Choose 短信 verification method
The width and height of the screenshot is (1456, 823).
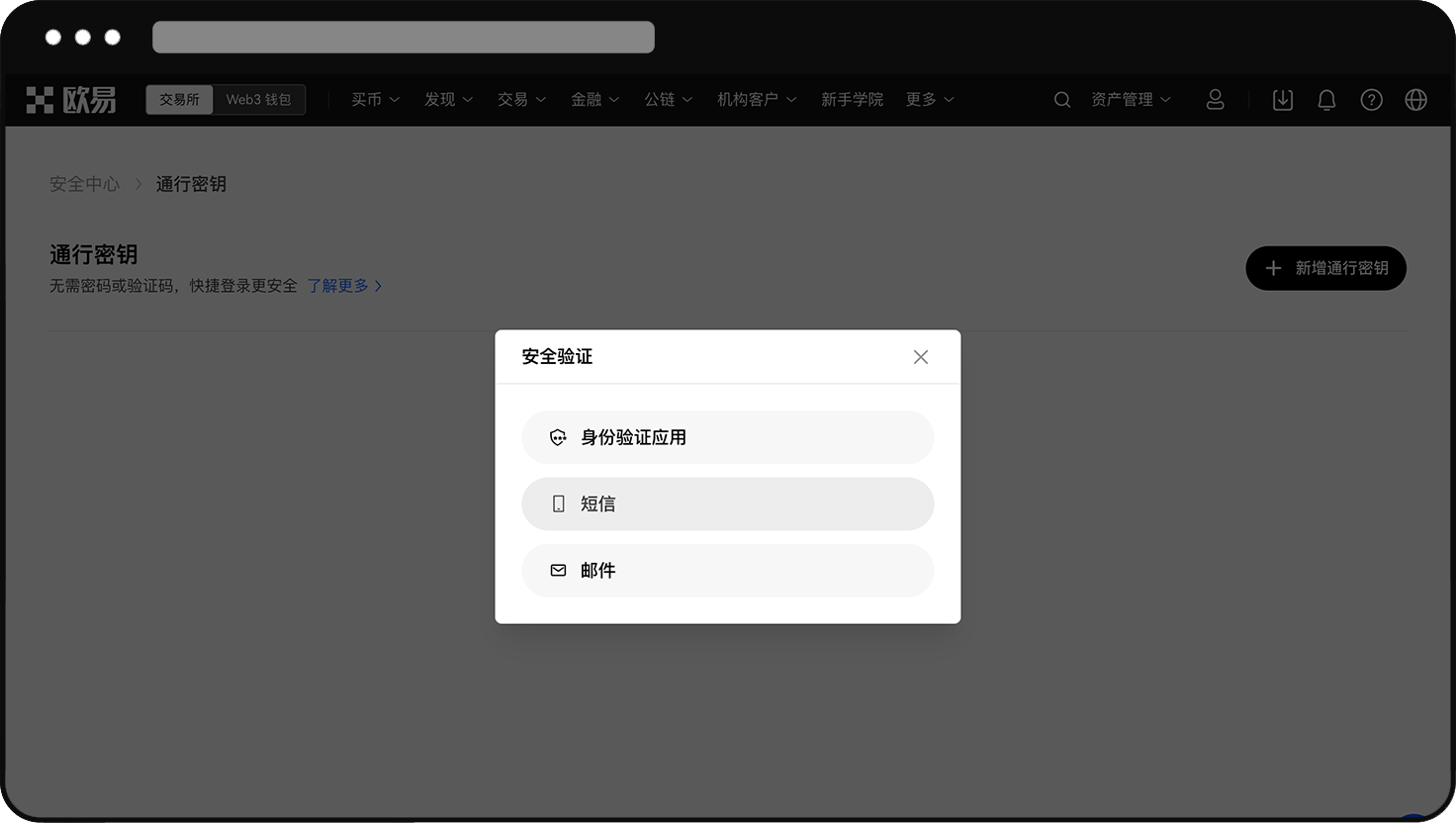point(727,503)
